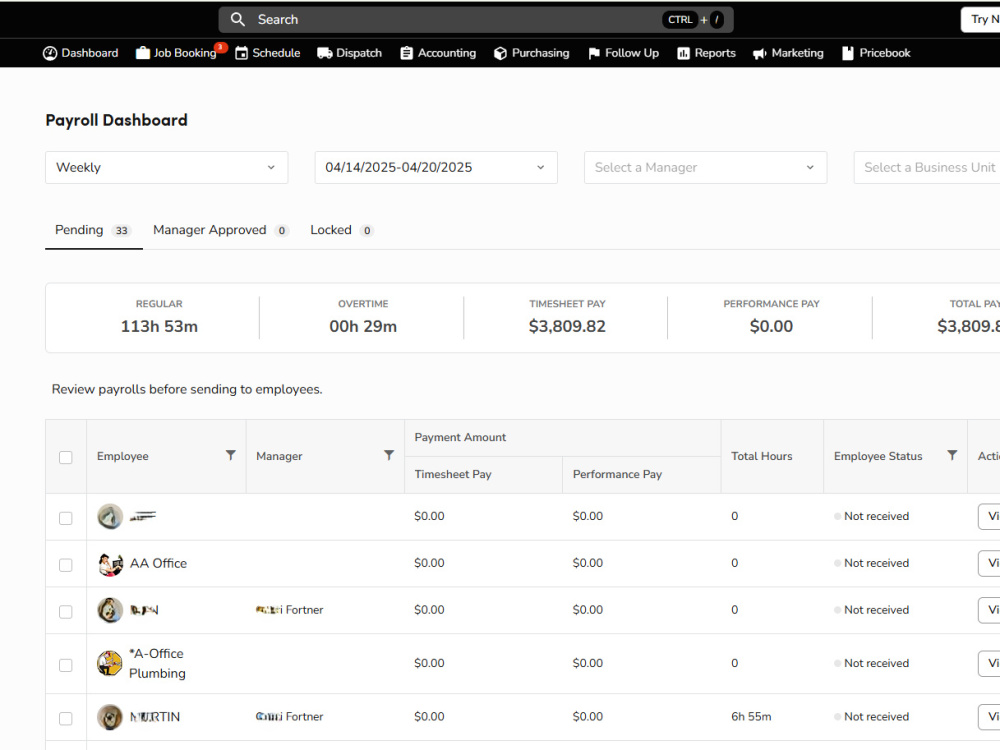Image resolution: width=1000 pixels, height=750 pixels.
Task: Toggle the select-all header checkbox
Action: [66, 457]
